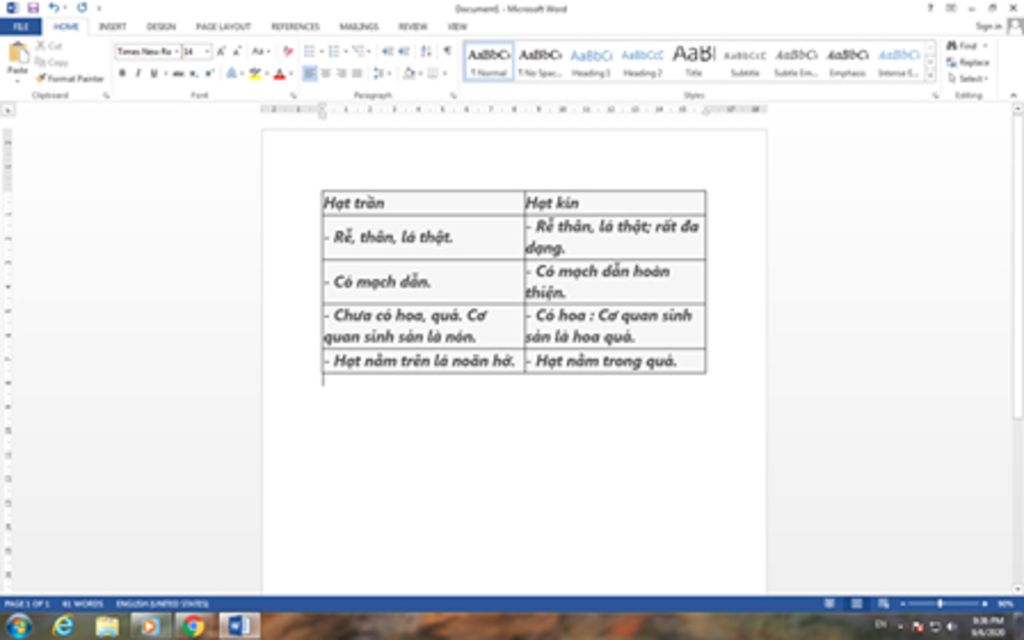Toggle underline formatting
This screenshot has width=1024, height=640.
pos(152,74)
